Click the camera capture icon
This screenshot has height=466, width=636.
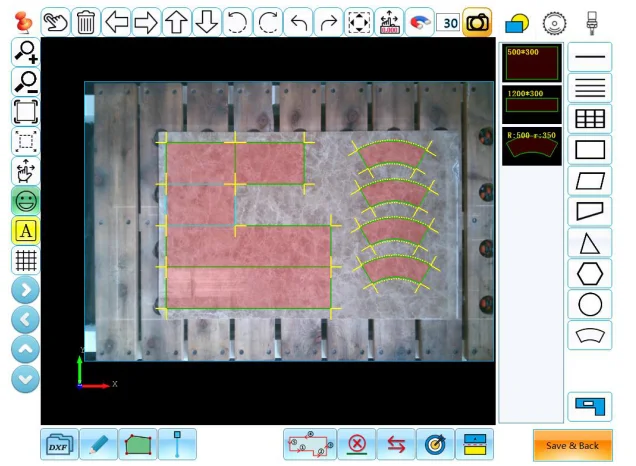tap(477, 21)
